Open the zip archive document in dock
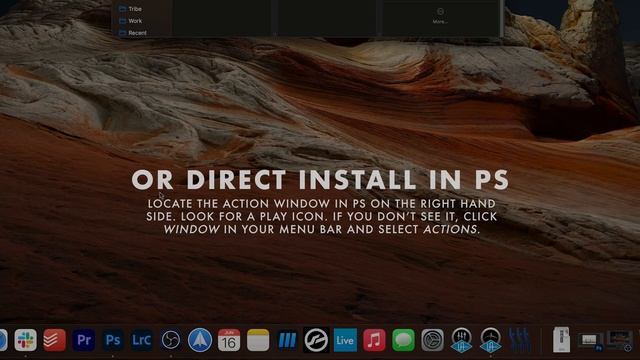Screen dimensions: 640x360 tap(561, 340)
